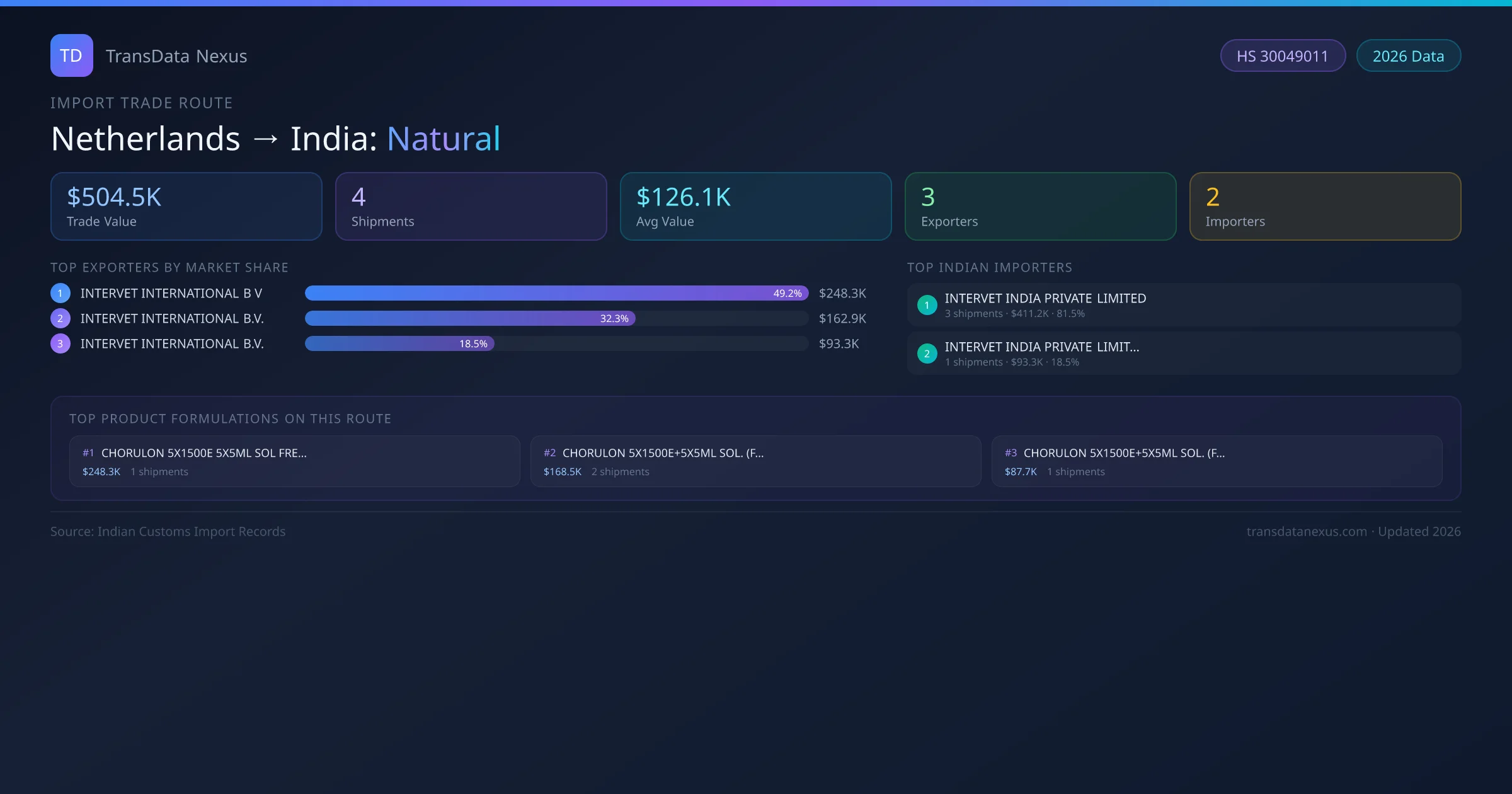Select the 2 Importers stat card
The height and width of the screenshot is (794, 1512).
pos(1325,206)
